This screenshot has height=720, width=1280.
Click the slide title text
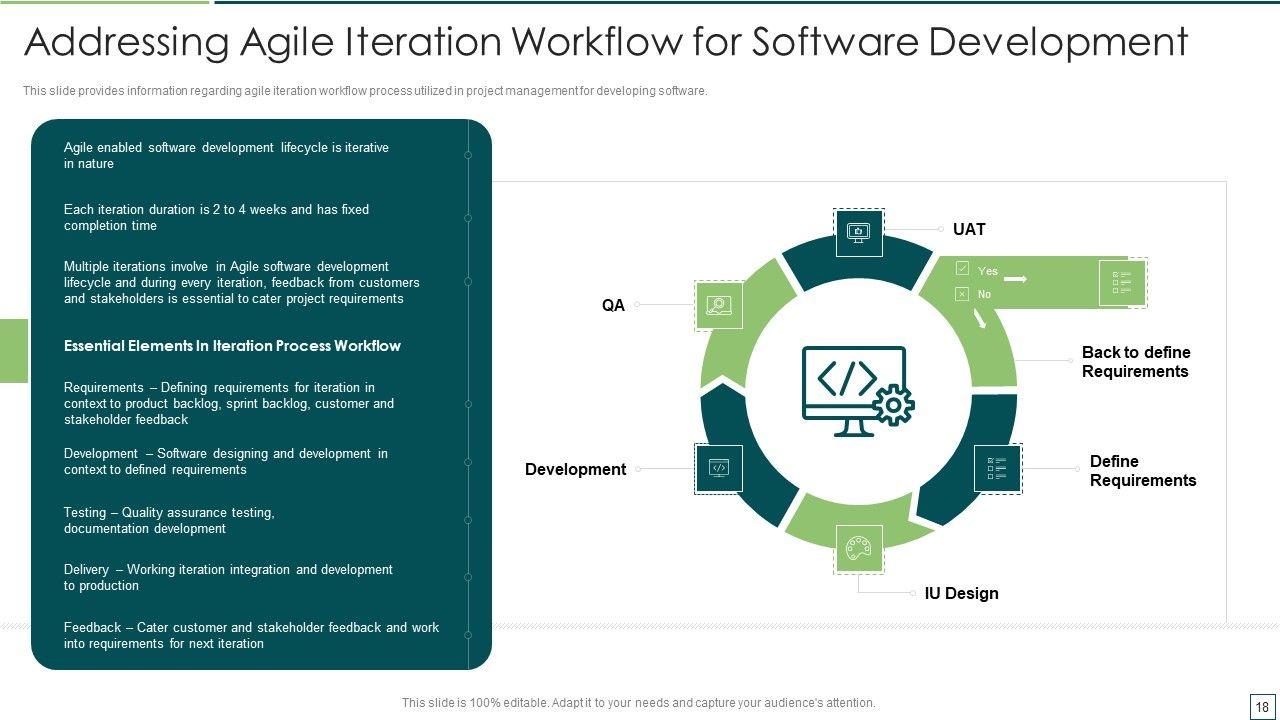605,42
